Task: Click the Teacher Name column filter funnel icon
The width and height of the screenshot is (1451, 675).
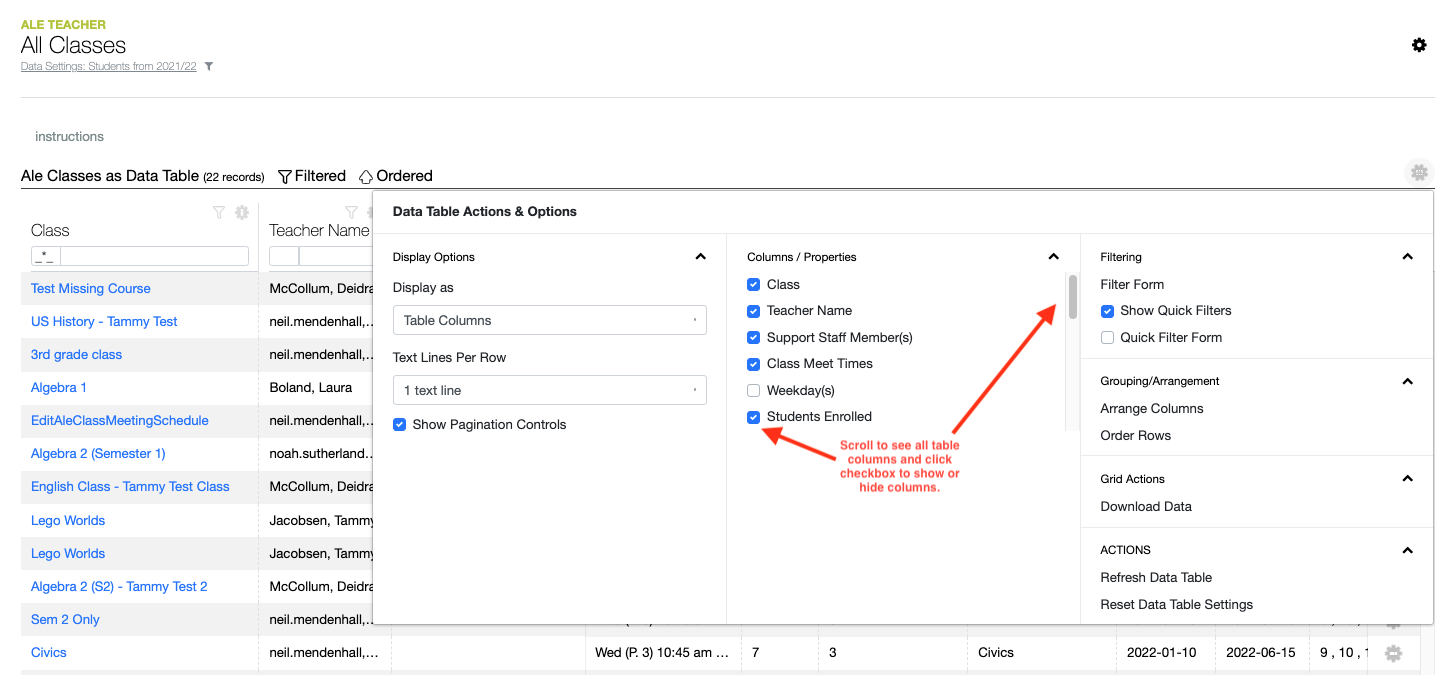Action: [x=351, y=212]
